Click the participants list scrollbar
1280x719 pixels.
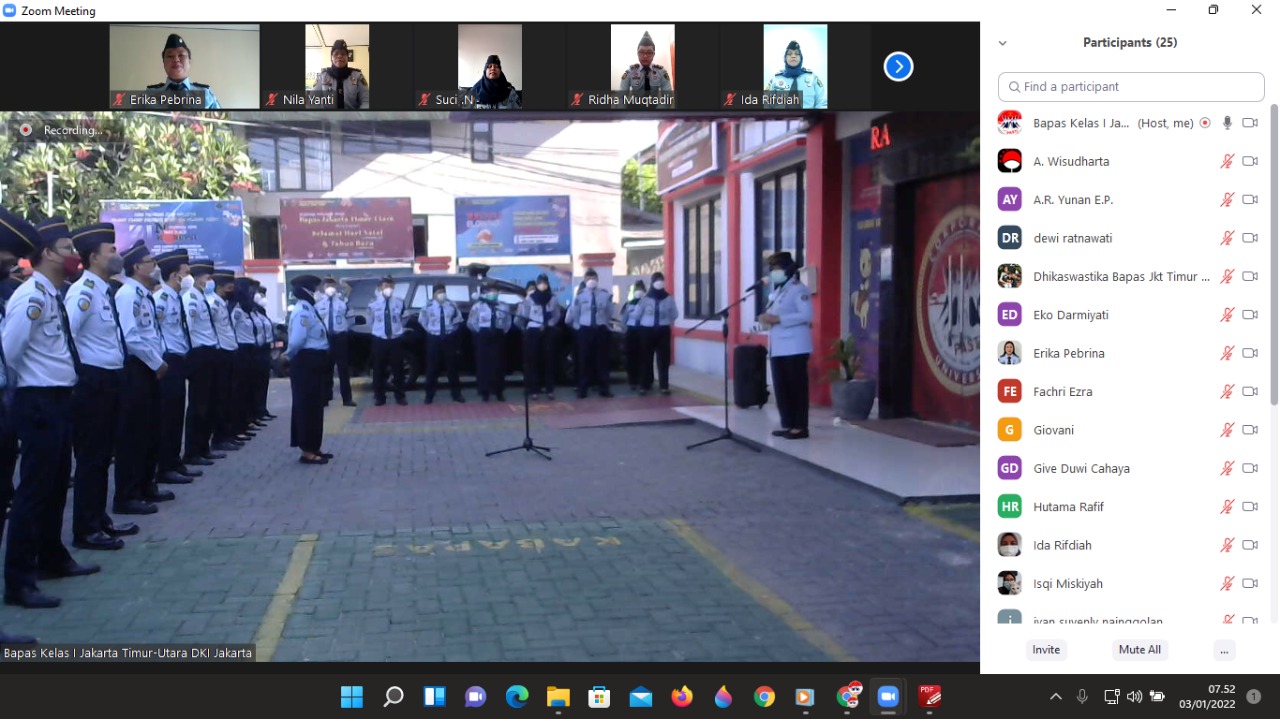click(x=1274, y=255)
